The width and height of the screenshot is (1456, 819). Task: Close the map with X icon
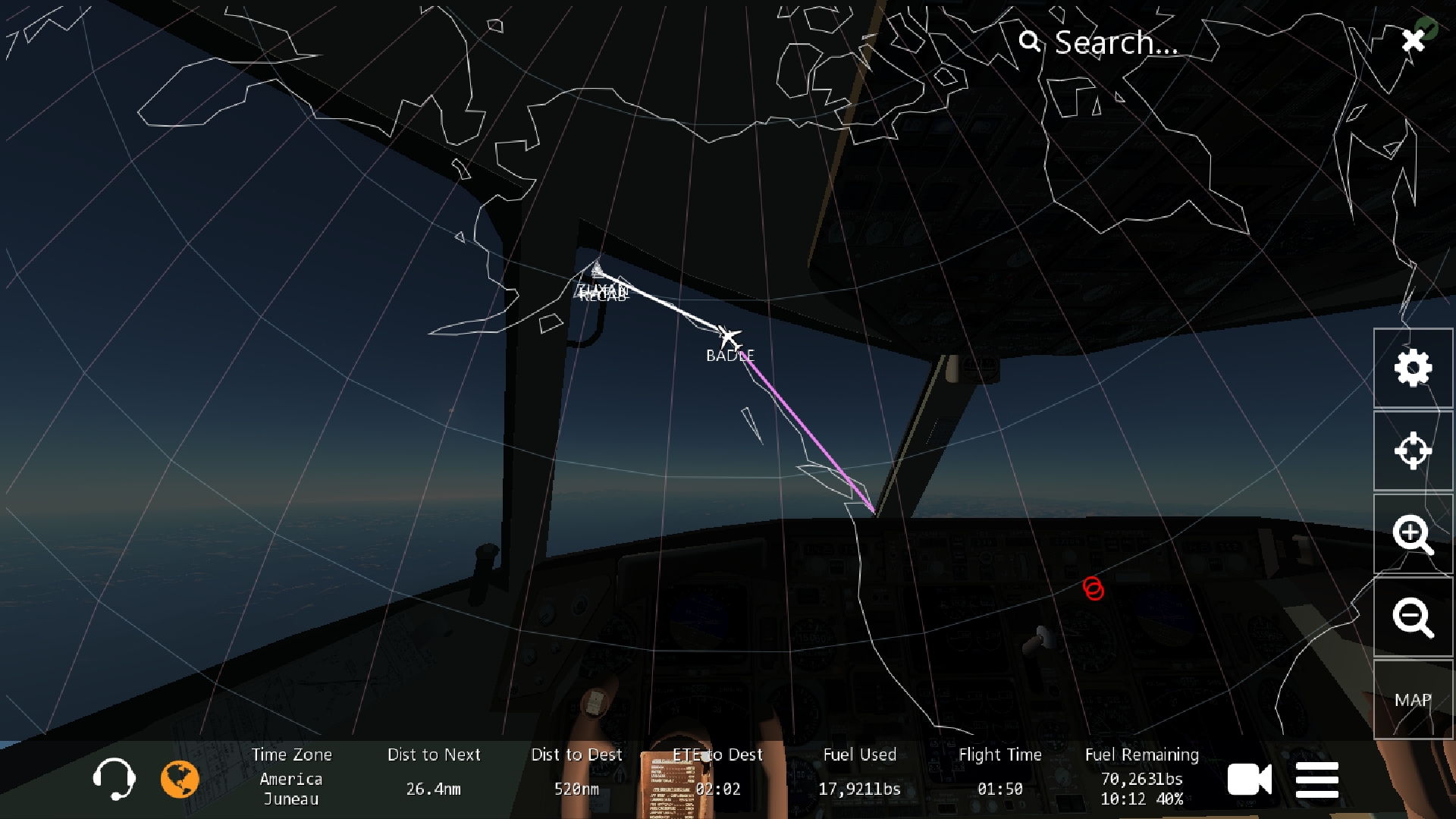(1413, 41)
